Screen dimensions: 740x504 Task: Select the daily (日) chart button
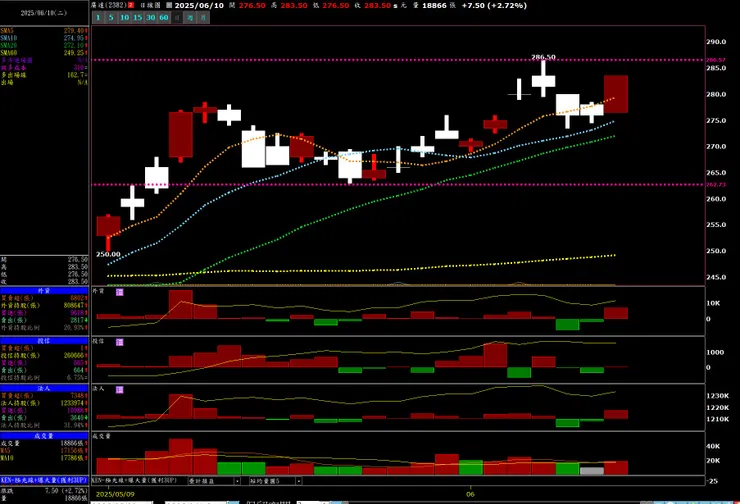(177, 17)
